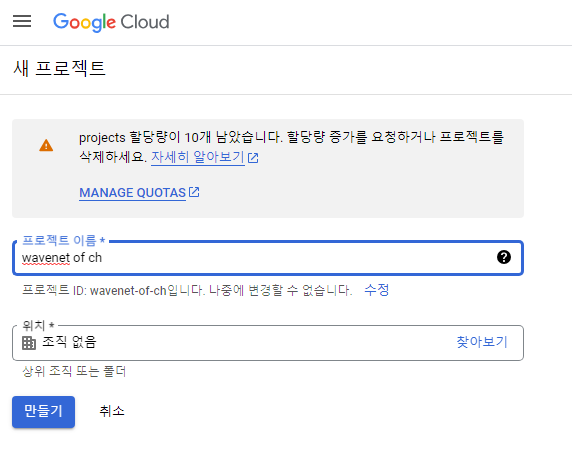Screen dimensions: 572x458
Task: Click the project ID text wavenet-of-ch
Action: 128,291
